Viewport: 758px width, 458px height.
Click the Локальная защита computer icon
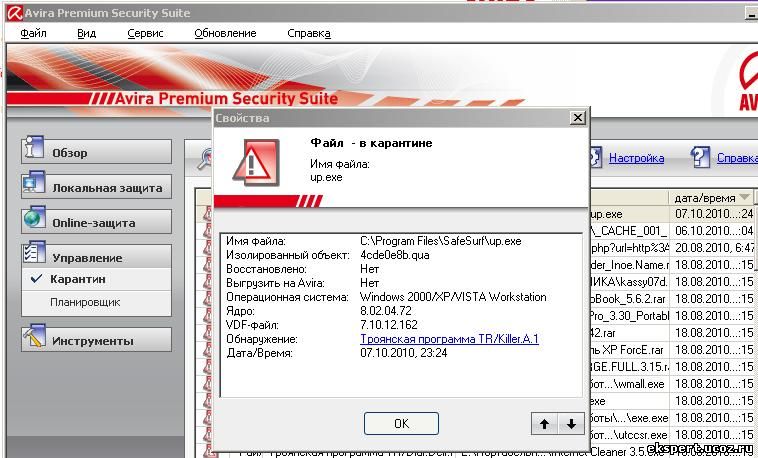(x=35, y=186)
